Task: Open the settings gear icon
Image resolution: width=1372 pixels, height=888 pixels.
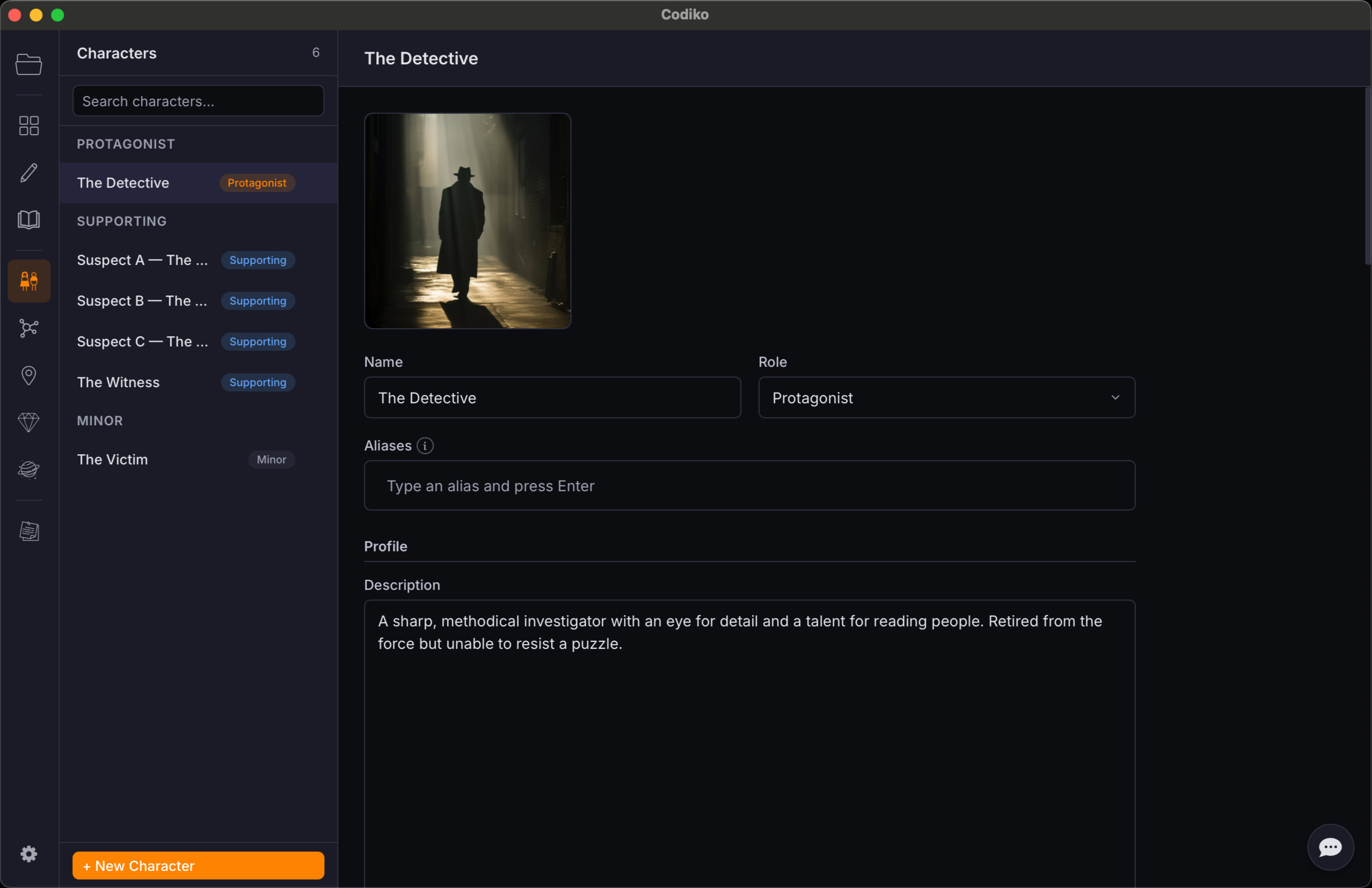Action: point(29,854)
